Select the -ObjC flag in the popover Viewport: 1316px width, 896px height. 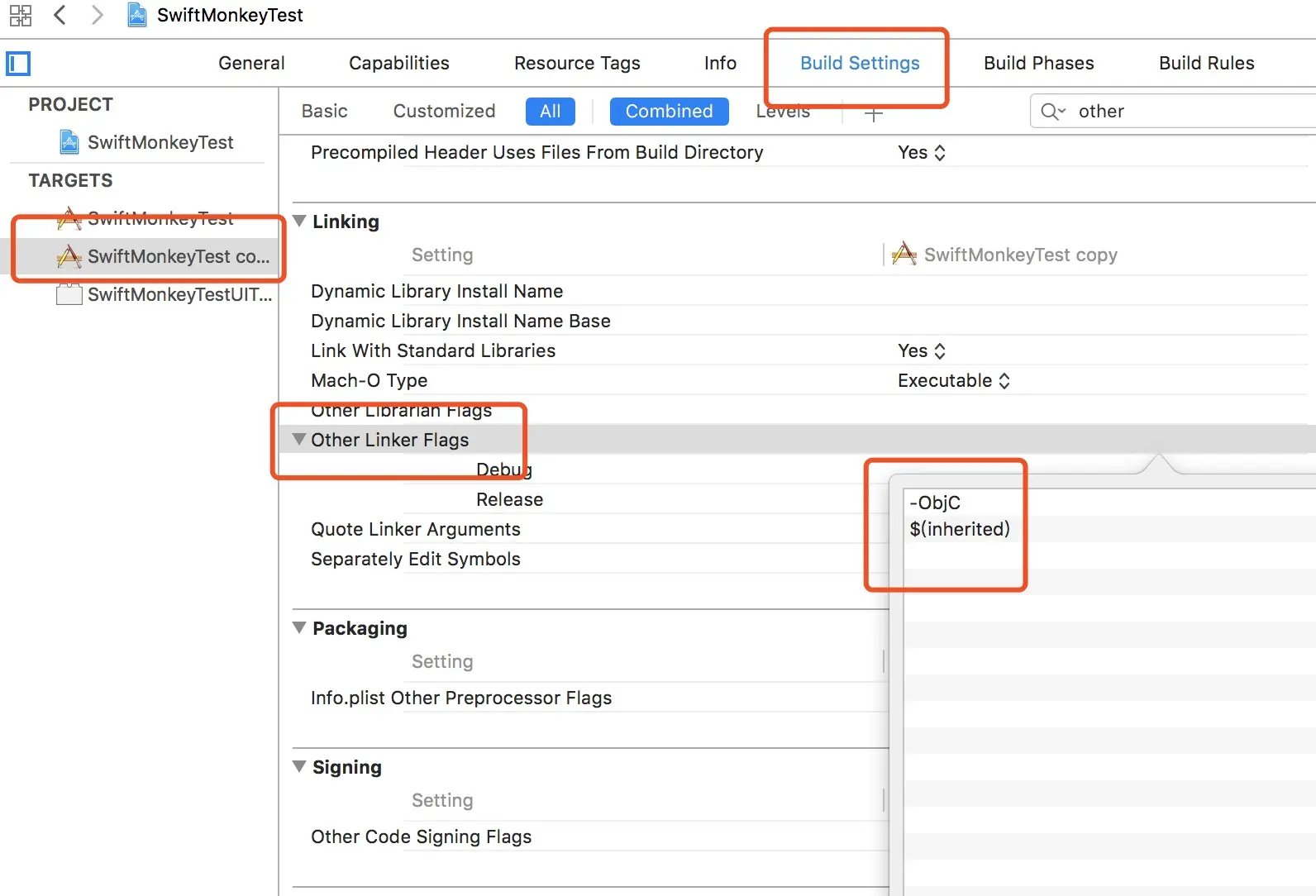point(935,503)
